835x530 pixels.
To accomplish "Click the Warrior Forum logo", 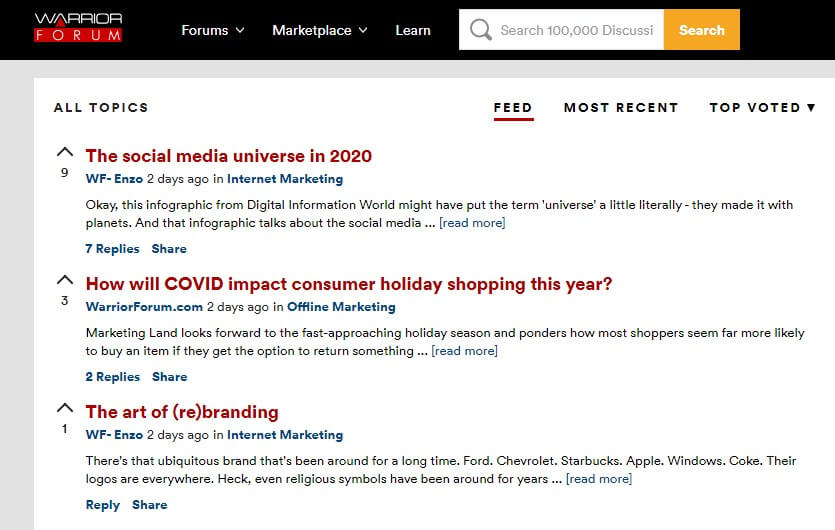I will click(78, 27).
